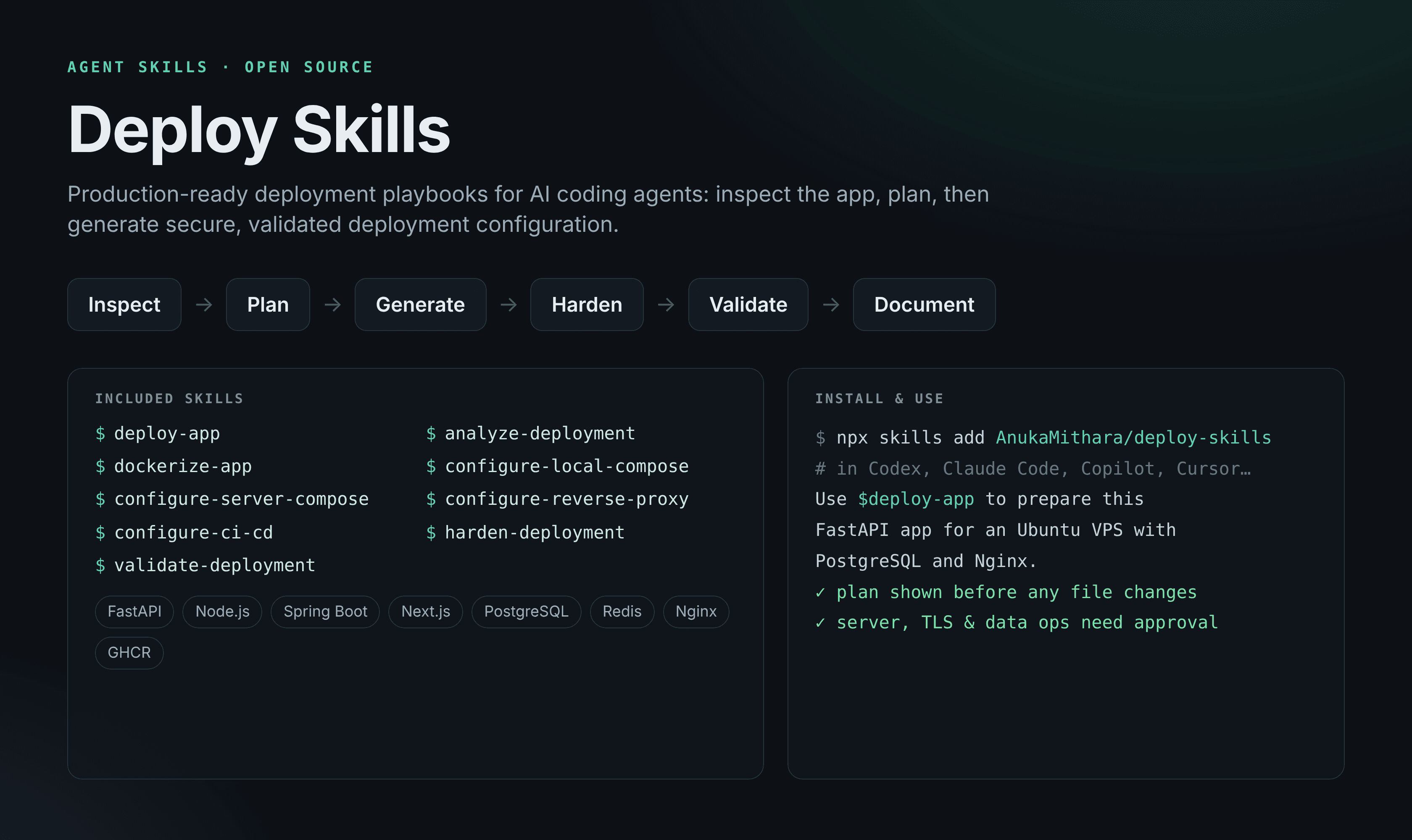This screenshot has width=1412, height=840.
Task: Click AnukaMithara/deploy-skills repository name
Action: pos(1133,438)
